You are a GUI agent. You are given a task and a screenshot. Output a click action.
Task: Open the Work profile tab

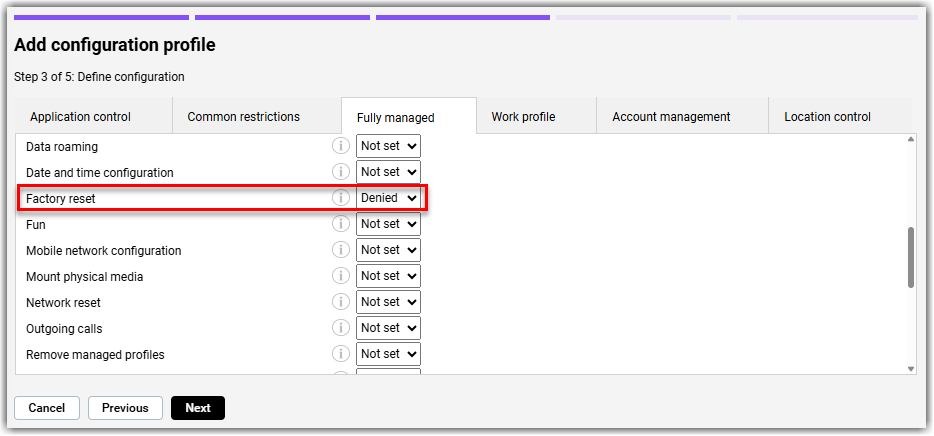coord(523,117)
